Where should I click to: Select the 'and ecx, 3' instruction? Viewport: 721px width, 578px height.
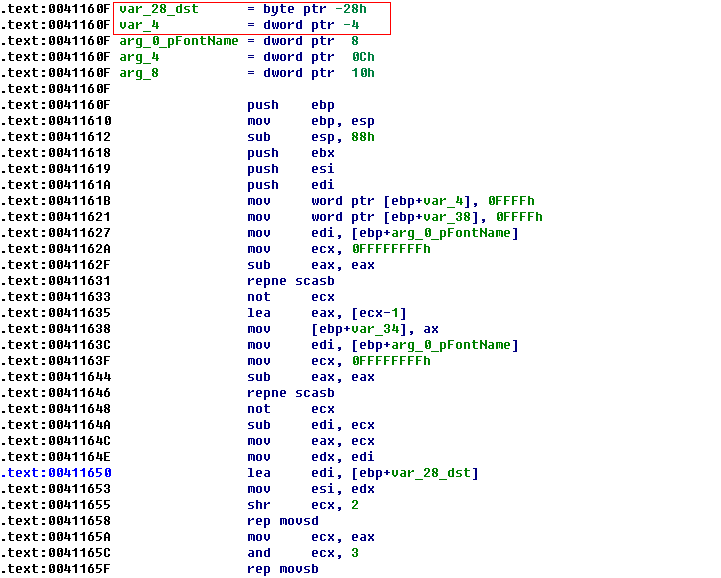click(x=303, y=553)
